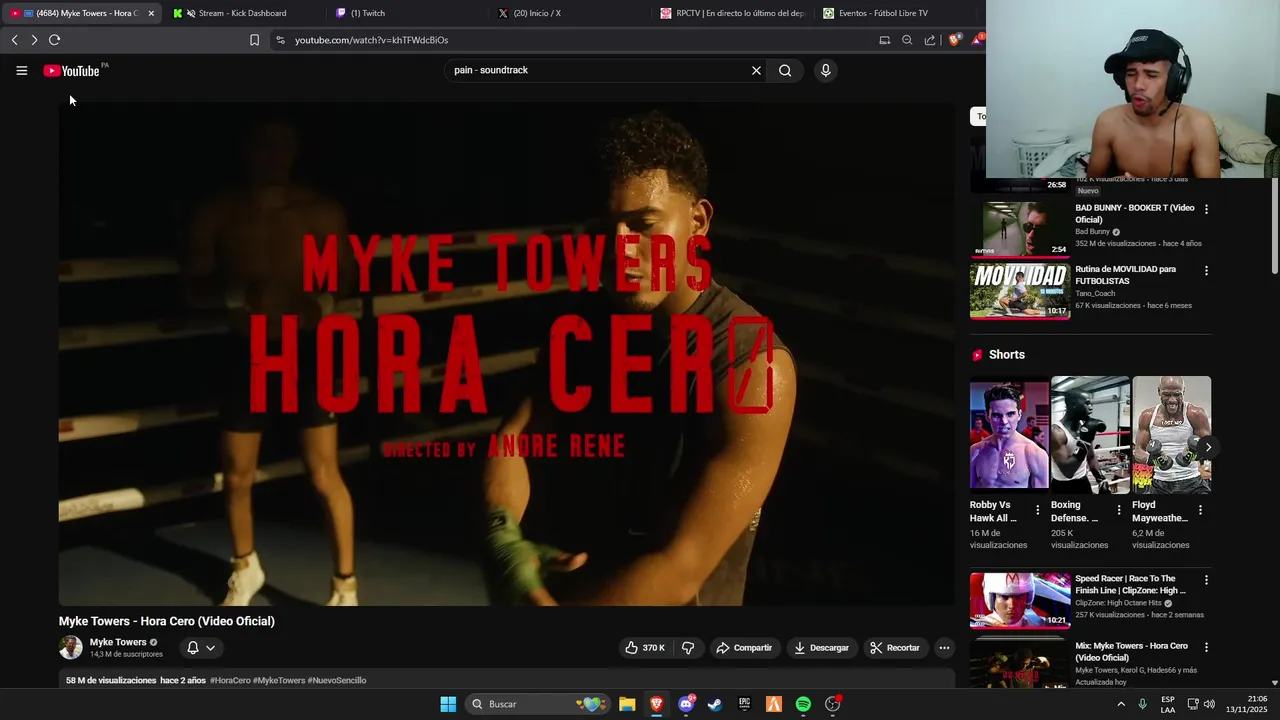The image size is (1280, 720).
Task: Open the BAD BUNNY - BOOKER T video thumbnail
Action: (x=1020, y=230)
